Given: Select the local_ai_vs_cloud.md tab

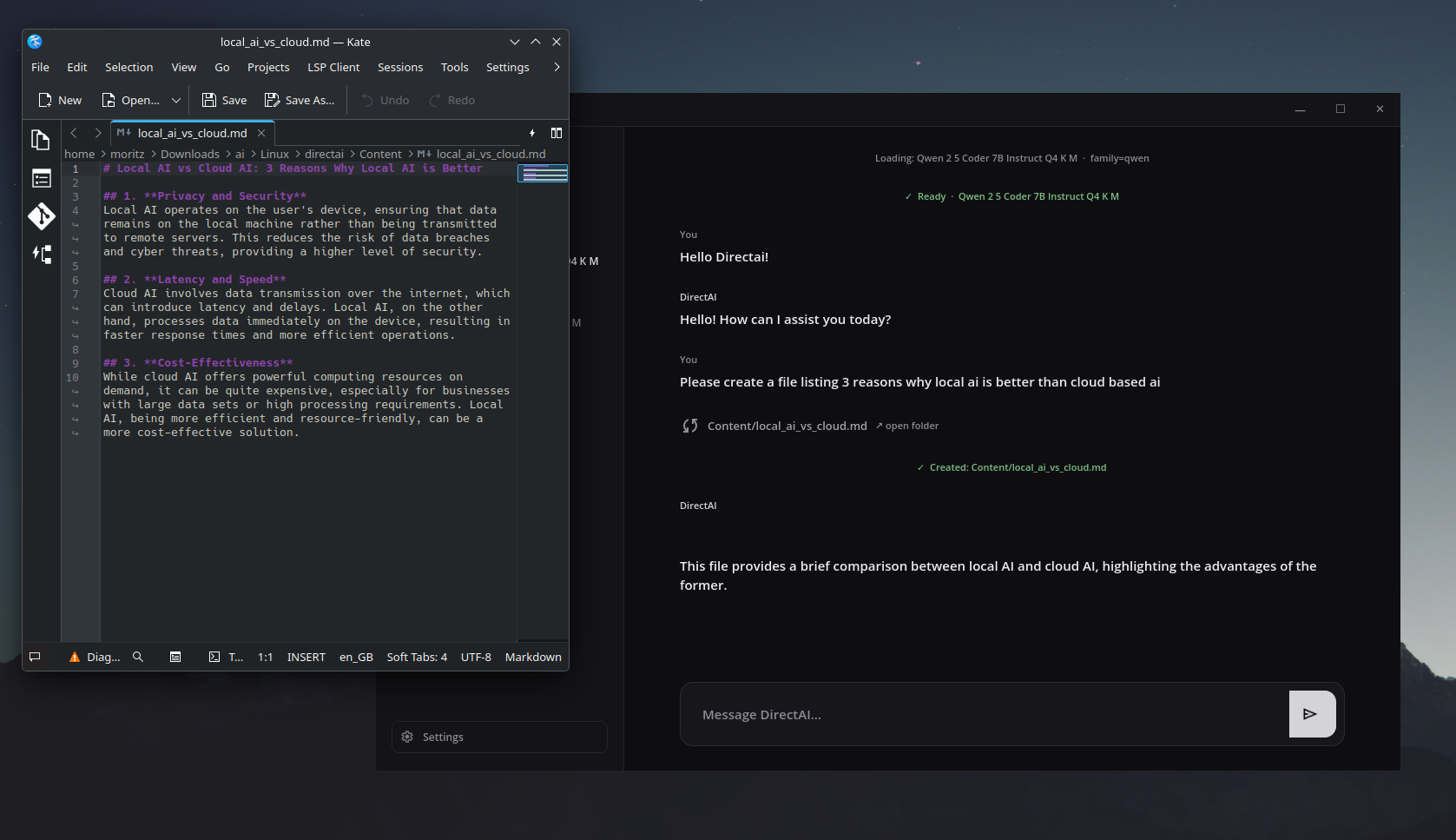Looking at the screenshot, I should tap(192, 133).
